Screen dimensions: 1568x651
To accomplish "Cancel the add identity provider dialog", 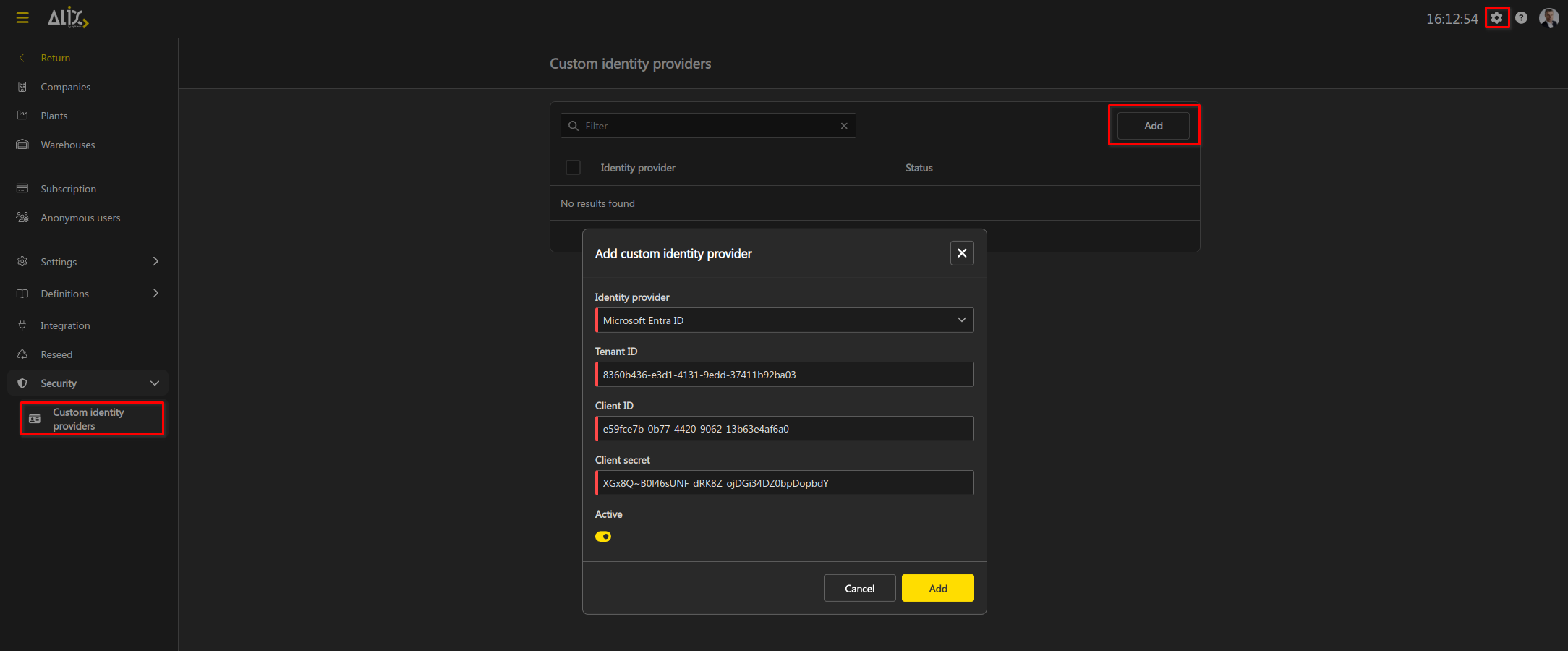I will point(859,588).
